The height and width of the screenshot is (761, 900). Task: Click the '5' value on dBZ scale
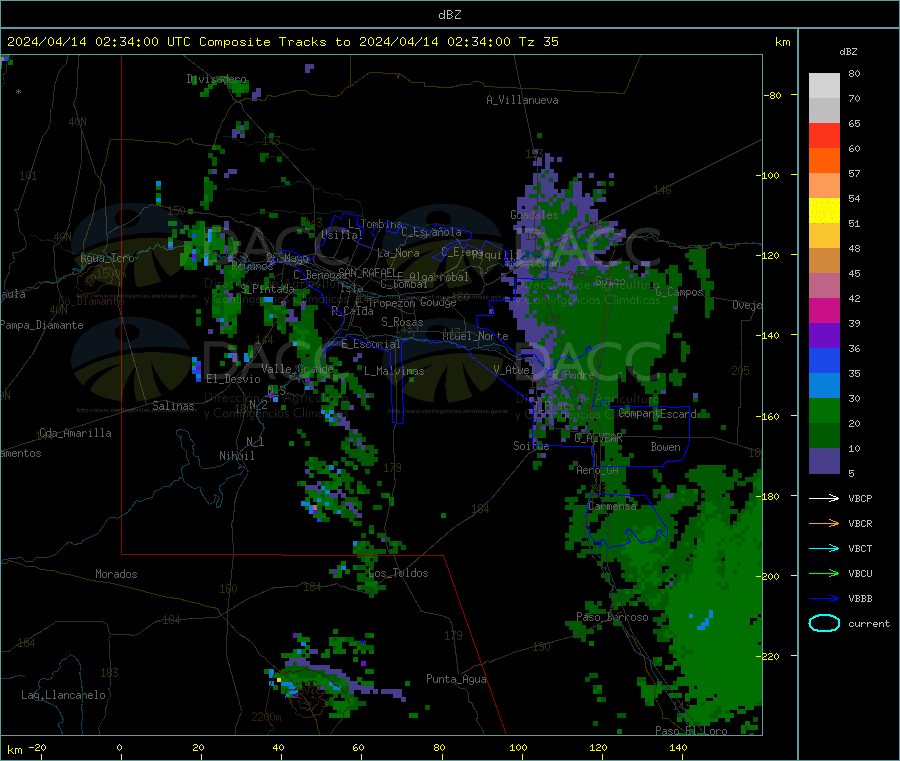(x=851, y=473)
